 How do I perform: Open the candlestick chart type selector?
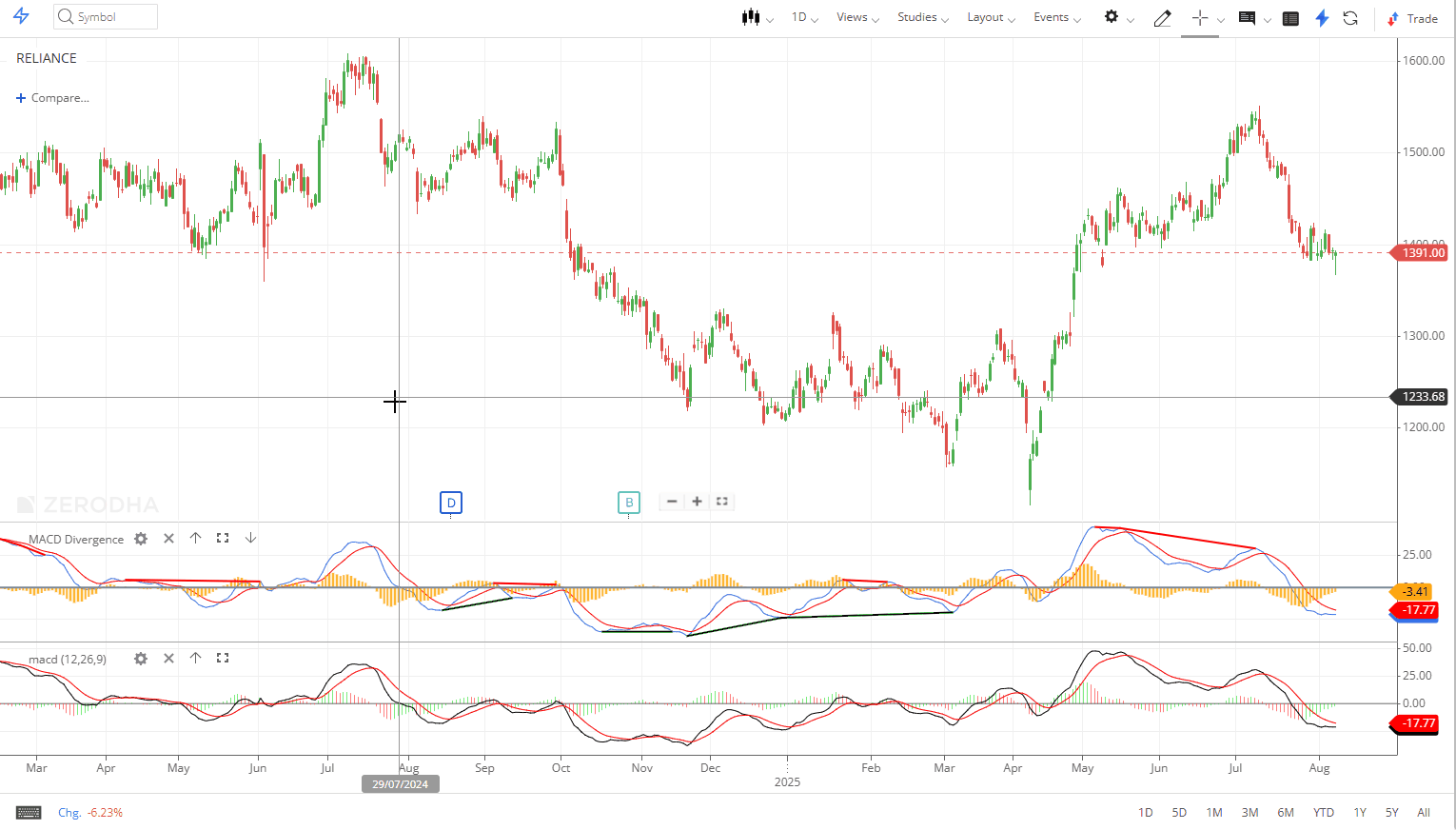757,17
